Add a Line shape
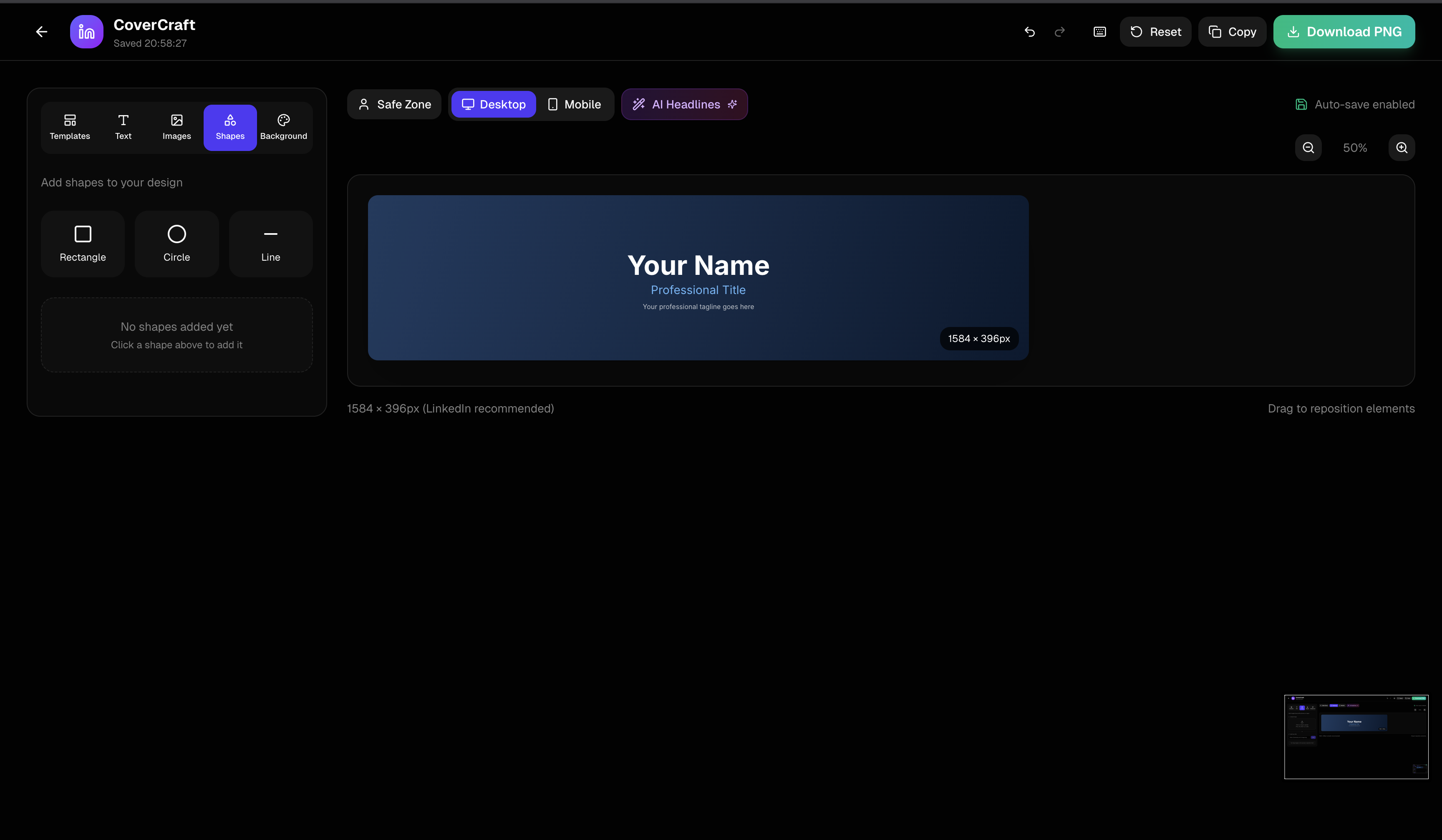 tap(271, 244)
